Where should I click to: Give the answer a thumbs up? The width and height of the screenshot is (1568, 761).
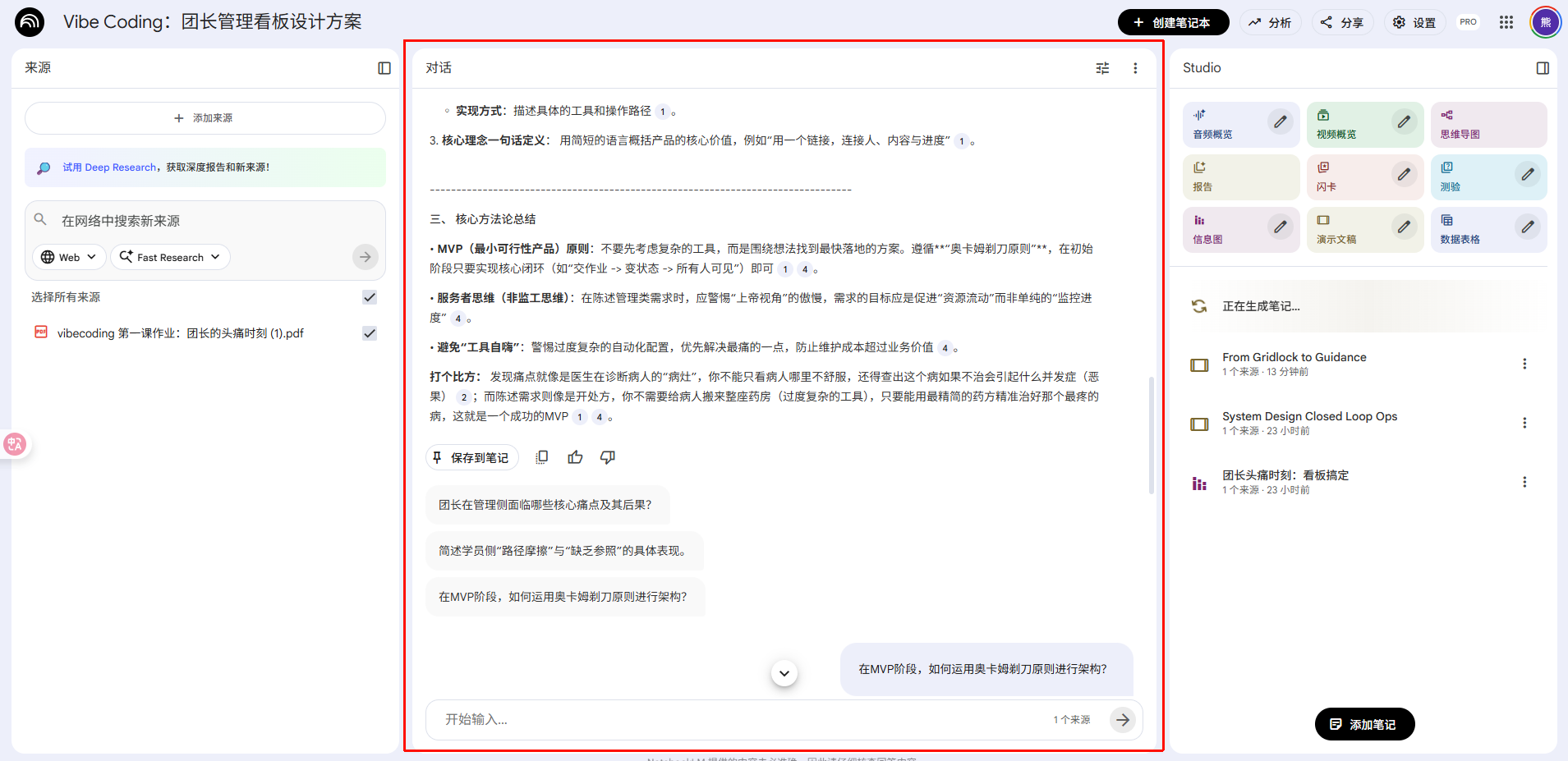tap(574, 457)
